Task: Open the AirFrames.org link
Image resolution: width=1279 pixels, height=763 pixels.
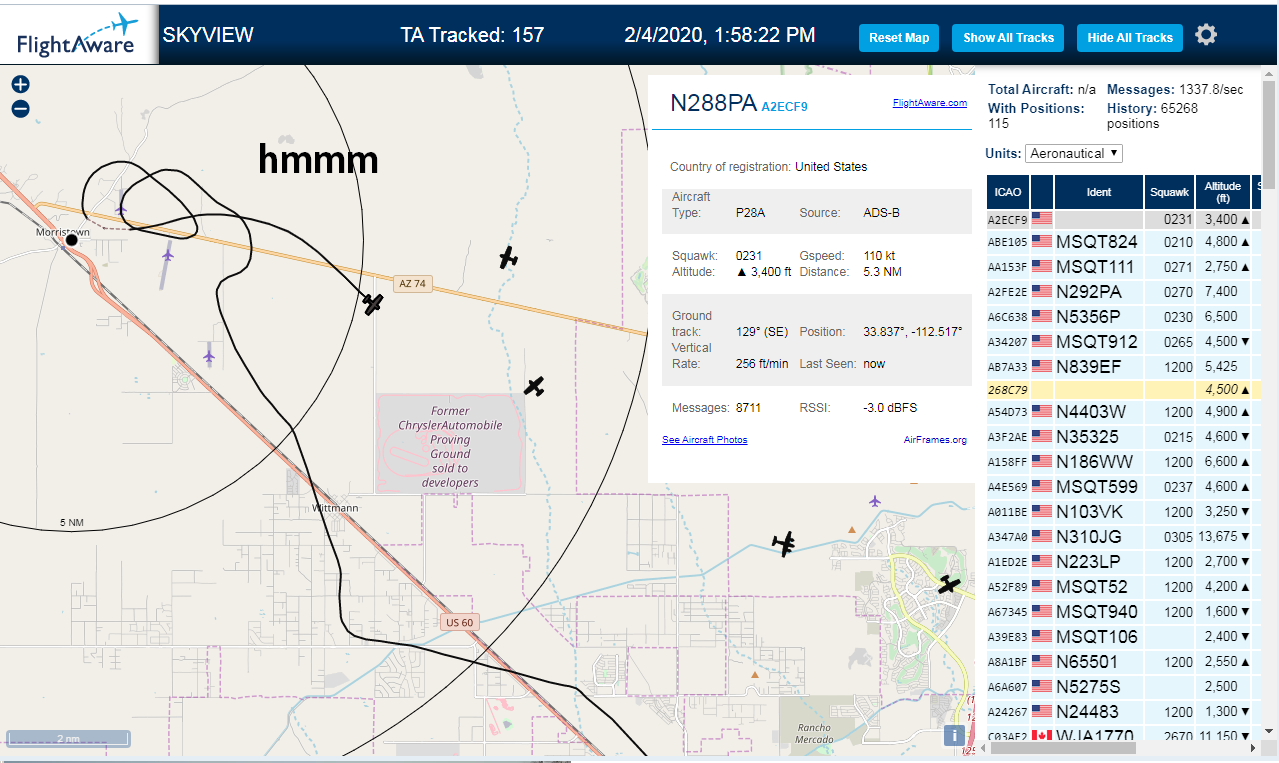Action: coord(935,440)
